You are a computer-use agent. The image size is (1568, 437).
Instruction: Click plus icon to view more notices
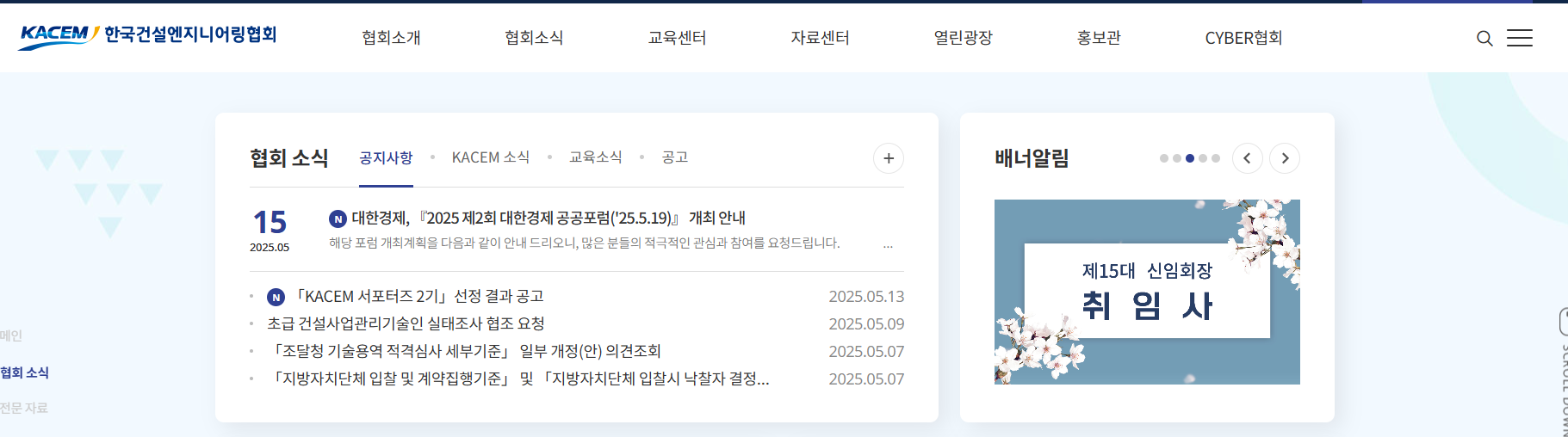(x=889, y=158)
